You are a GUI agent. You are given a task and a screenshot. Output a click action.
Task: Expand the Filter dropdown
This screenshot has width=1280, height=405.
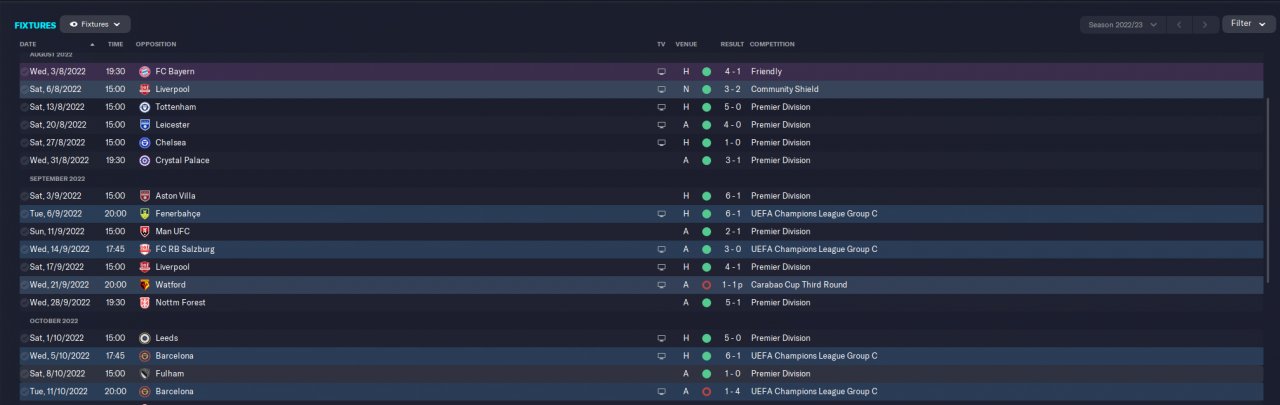click(1249, 23)
